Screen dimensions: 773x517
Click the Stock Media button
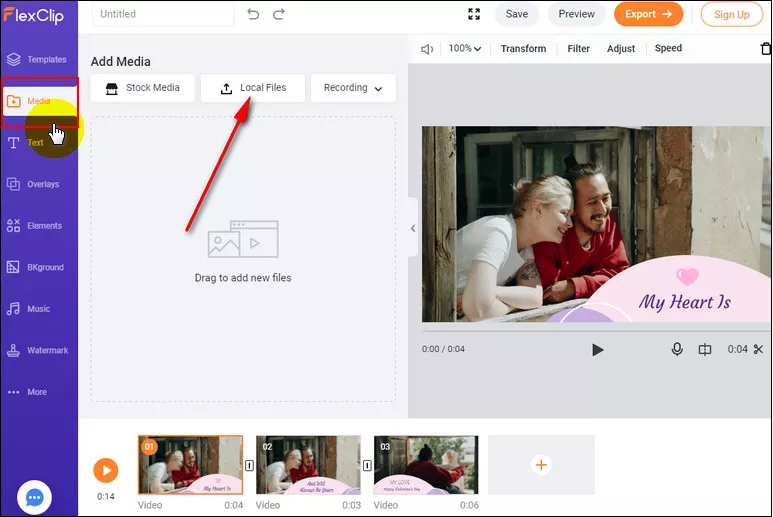[x=142, y=88]
